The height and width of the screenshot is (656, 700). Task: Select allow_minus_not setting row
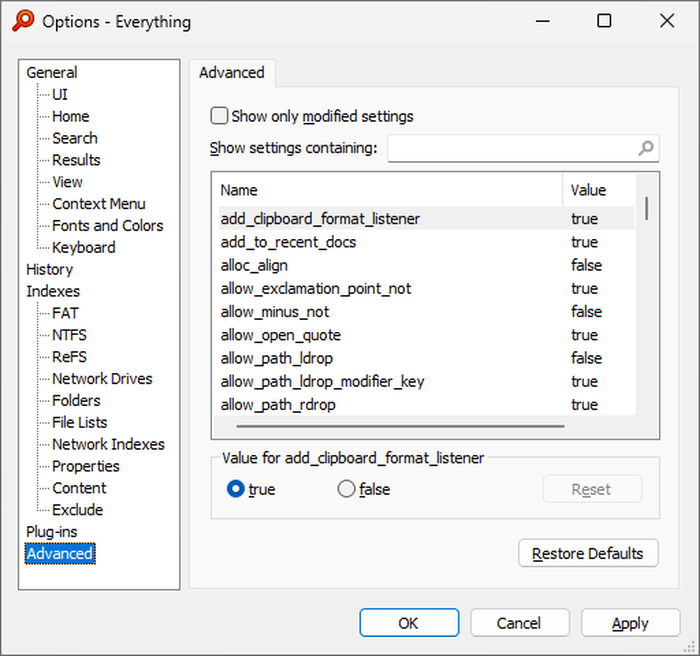tap(426, 312)
